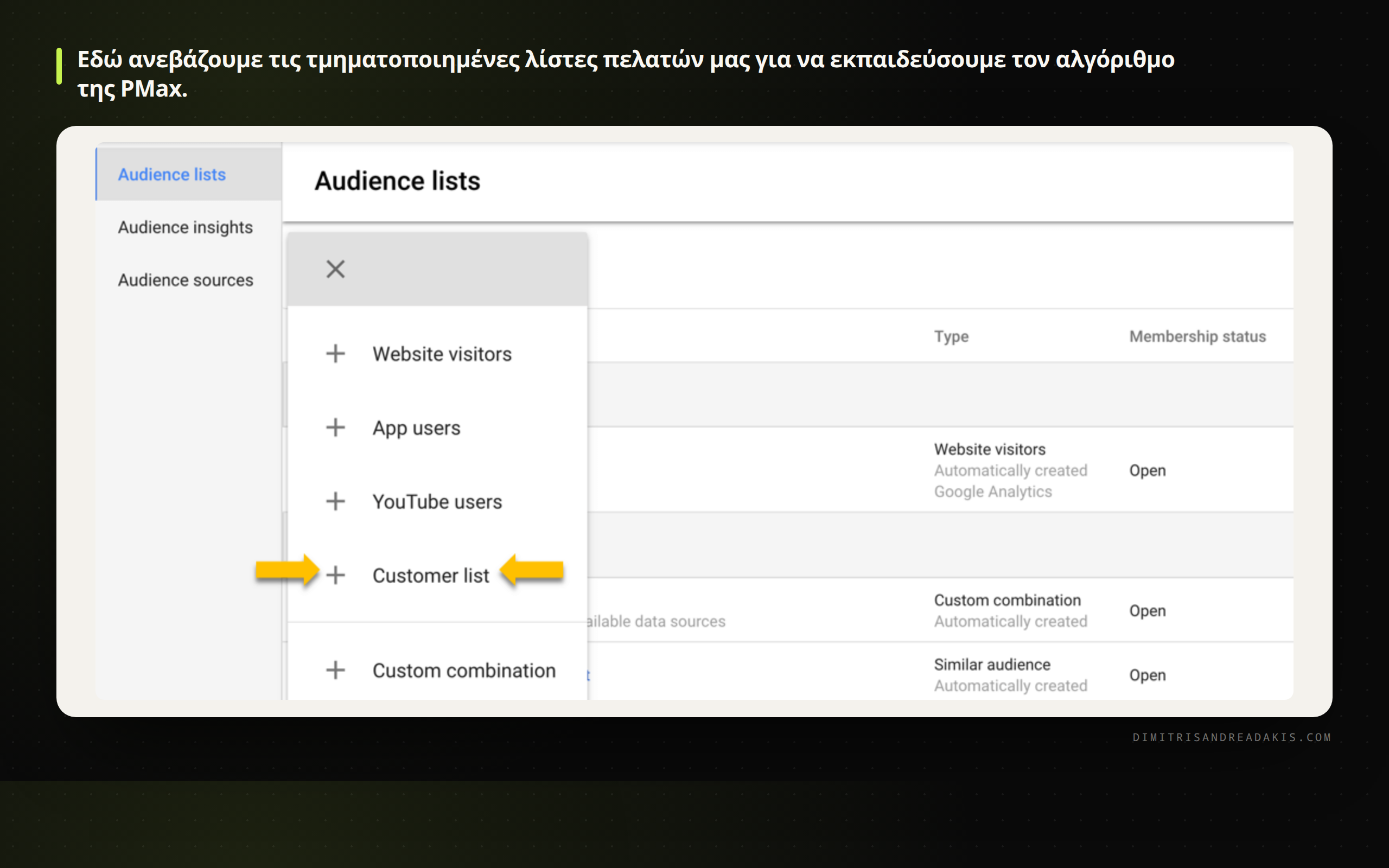This screenshot has width=1389, height=868.
Task: Click the partial 'ailable data sources' text
Action: click(x=656, y=621)
